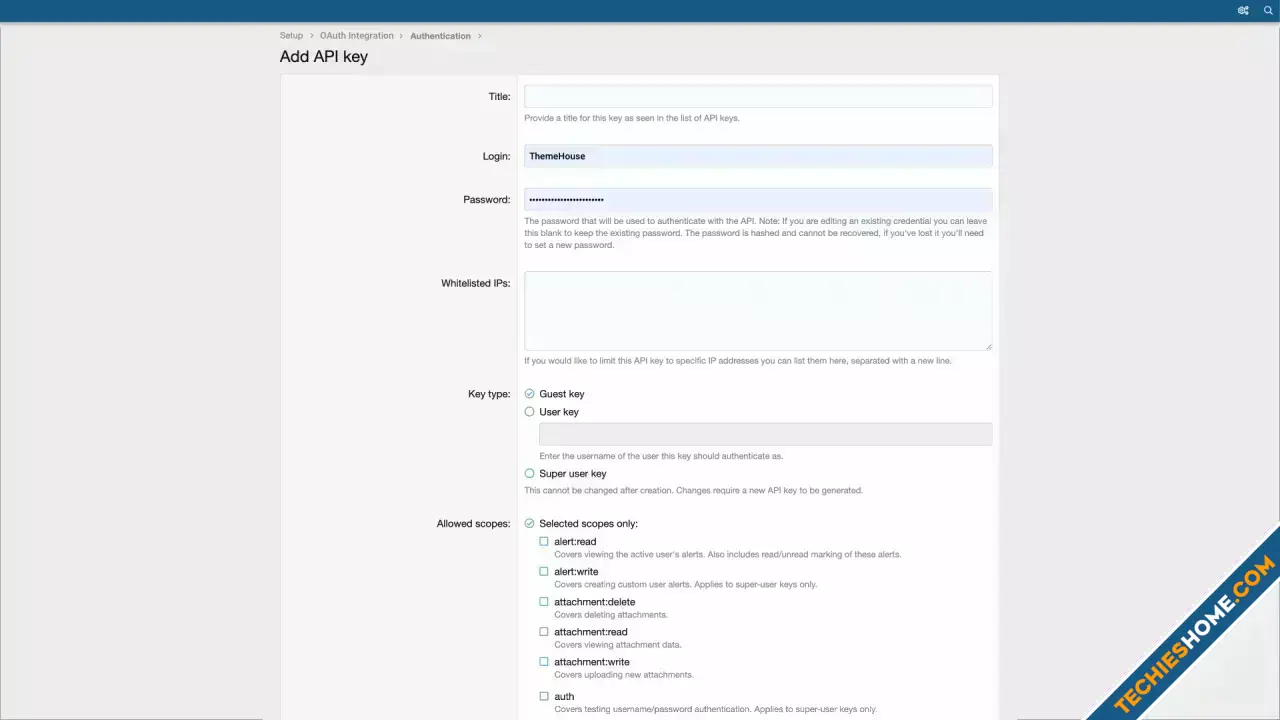1280x720 pixels.
Task: Click the Title input field
Action: [x=758, y=96]
